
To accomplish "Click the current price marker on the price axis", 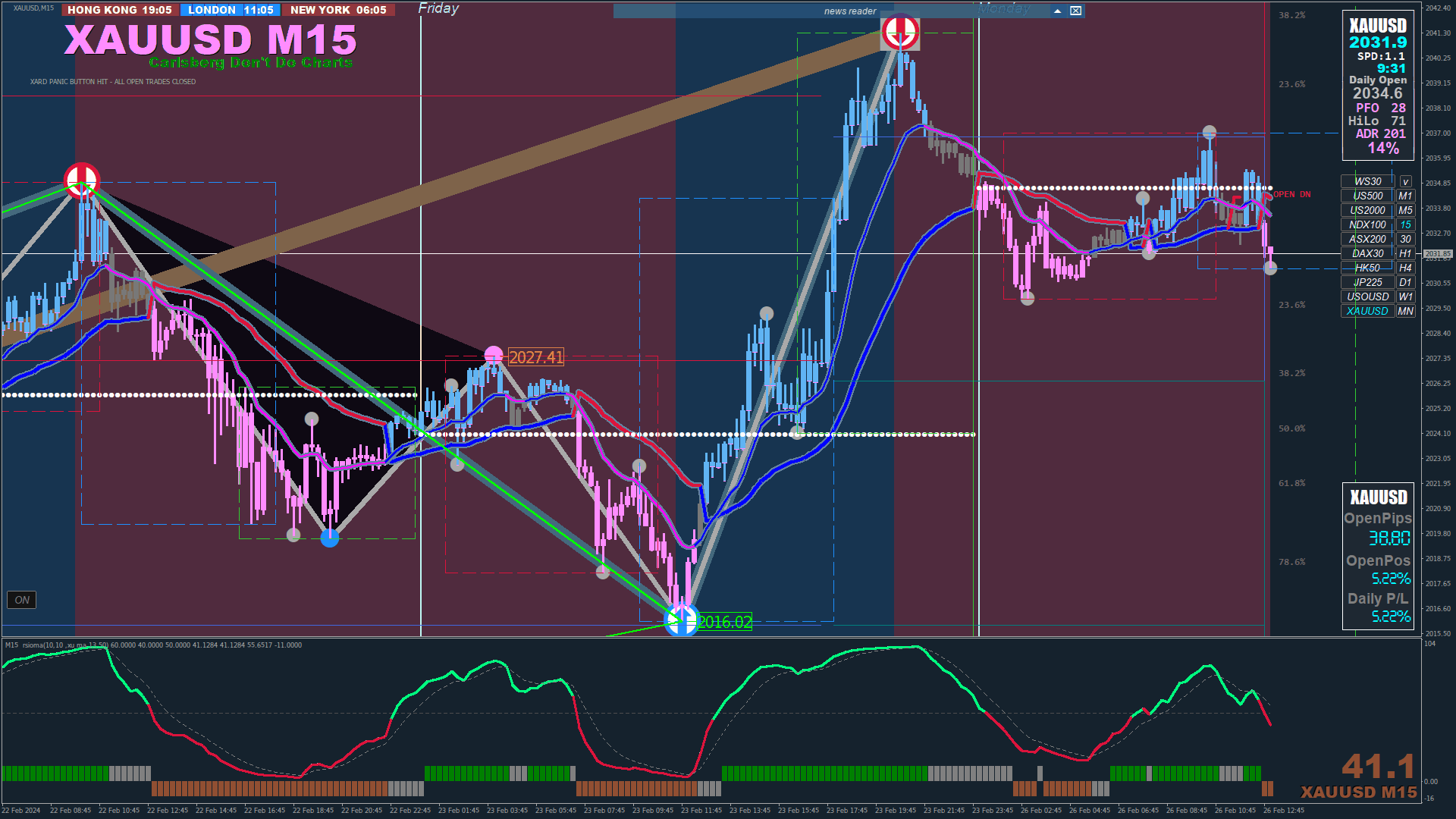I will (x=1437, y=254).
